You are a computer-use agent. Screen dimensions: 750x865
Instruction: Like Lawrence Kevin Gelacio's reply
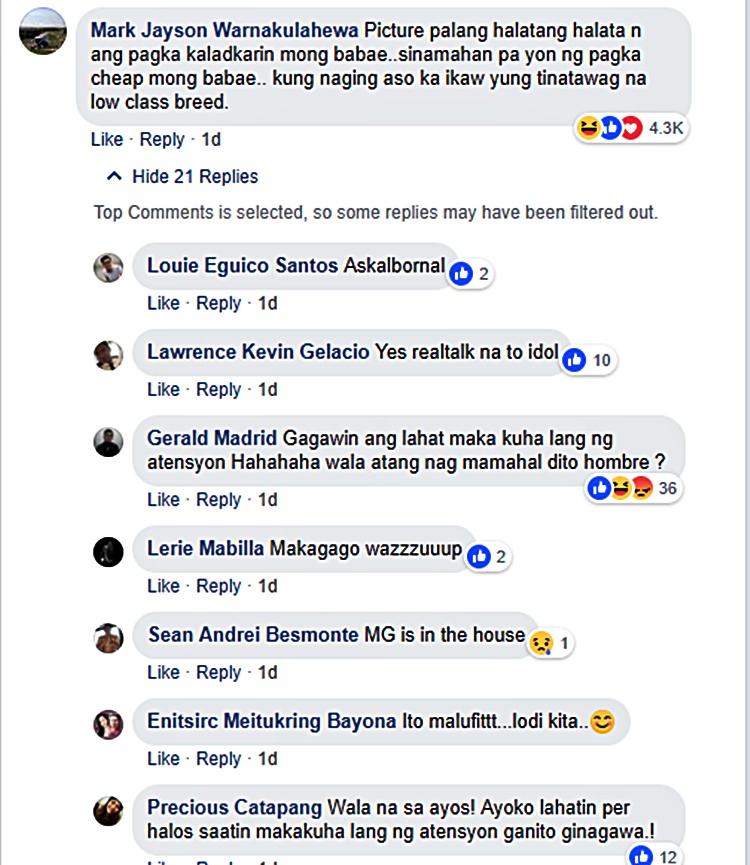point(164,389)
